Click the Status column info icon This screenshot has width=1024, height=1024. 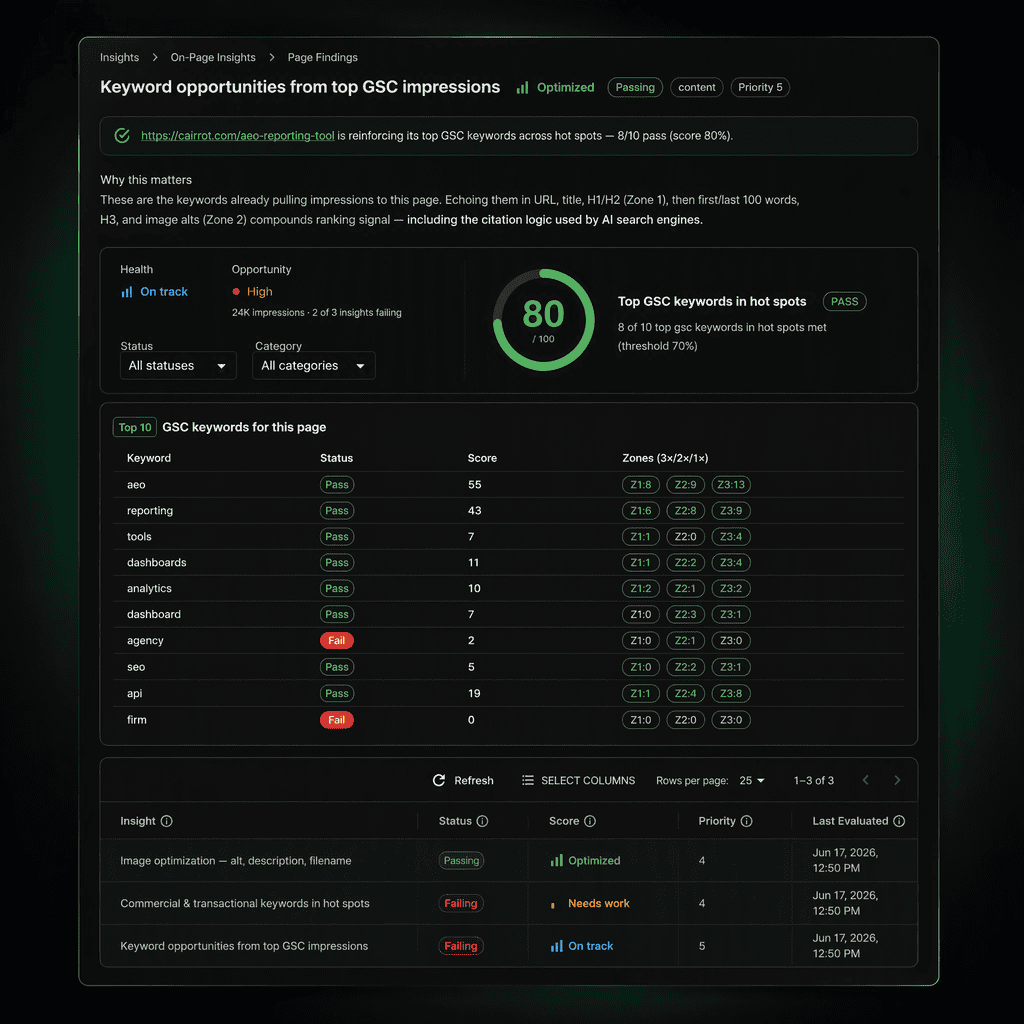click(482, 821)
